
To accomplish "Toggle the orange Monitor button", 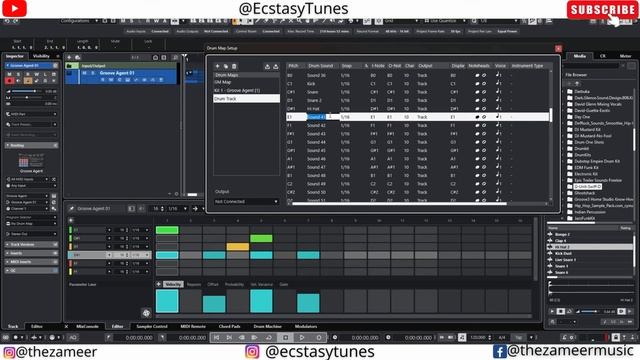I will pos(27,81).
